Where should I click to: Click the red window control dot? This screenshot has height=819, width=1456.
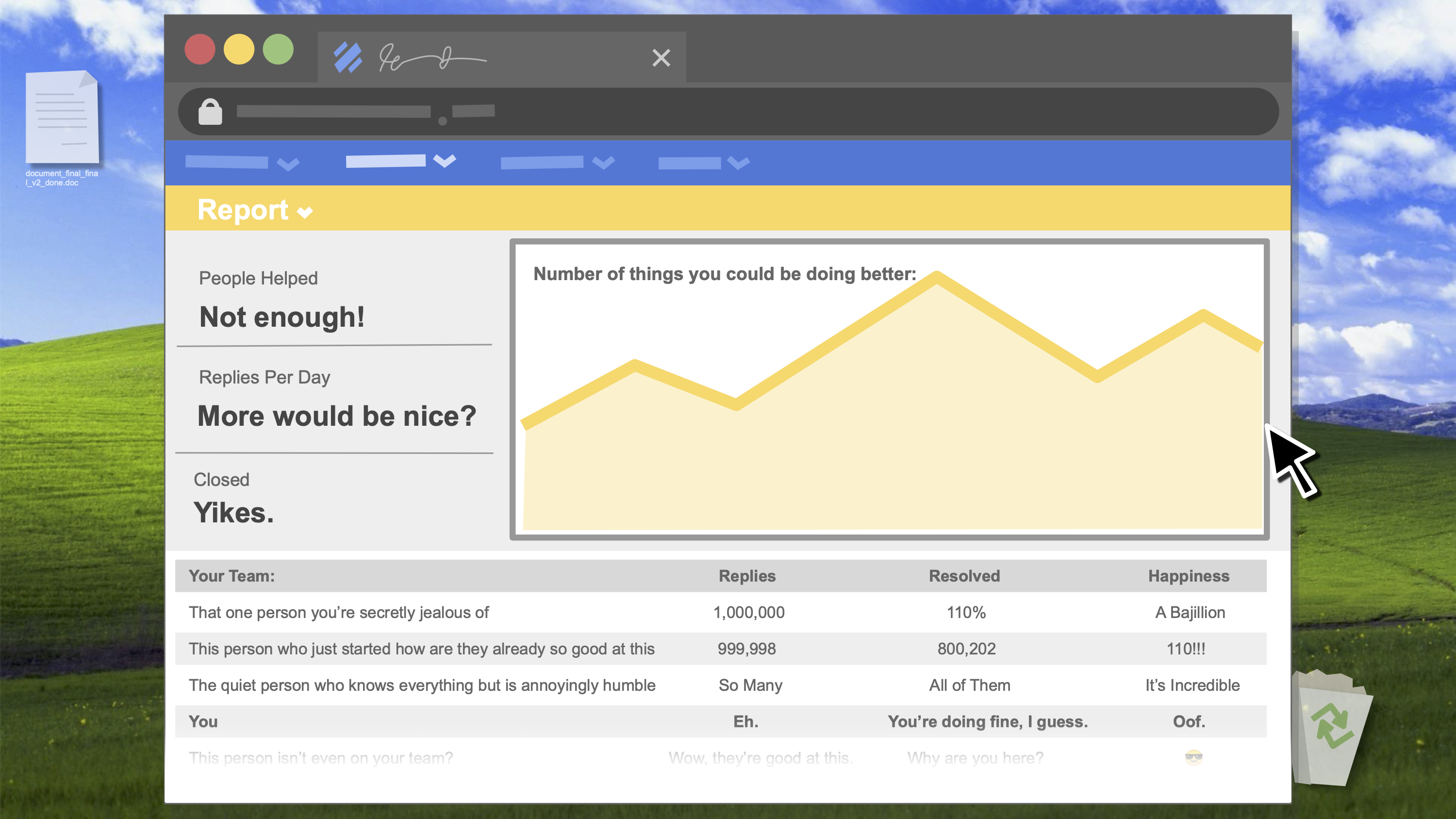200,49
